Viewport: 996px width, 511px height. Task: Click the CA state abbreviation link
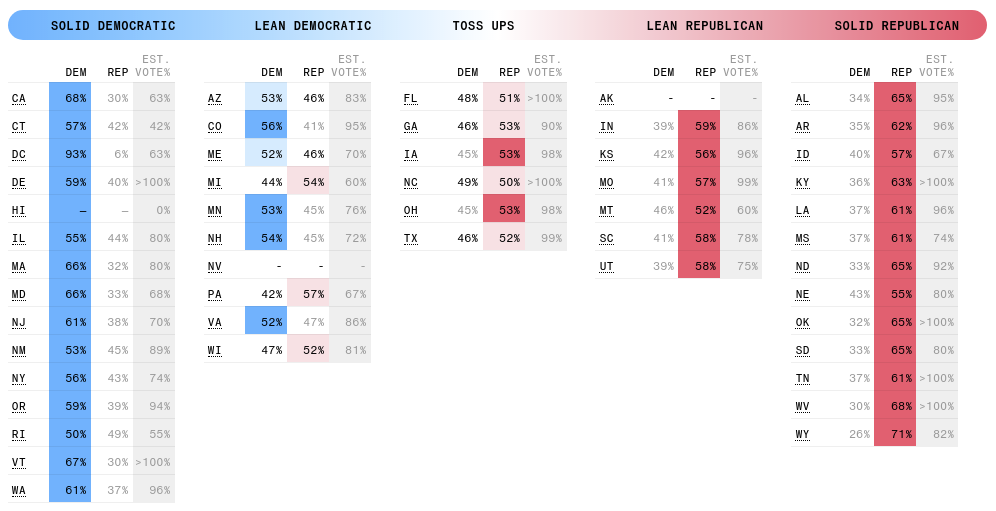[19, 98]
